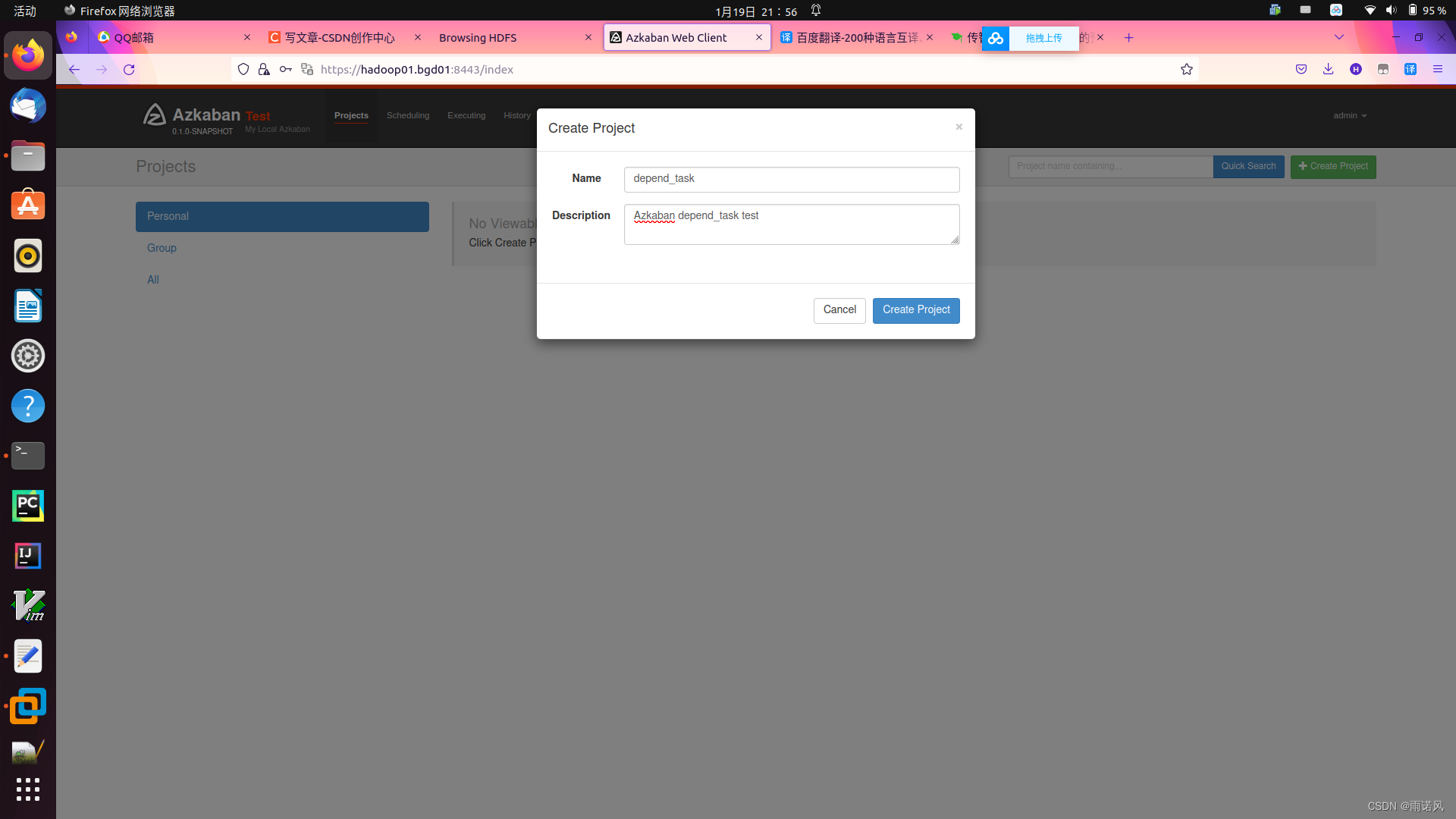
Task: Switch to Browsing HDFS tab
Action: pos(478,38)
